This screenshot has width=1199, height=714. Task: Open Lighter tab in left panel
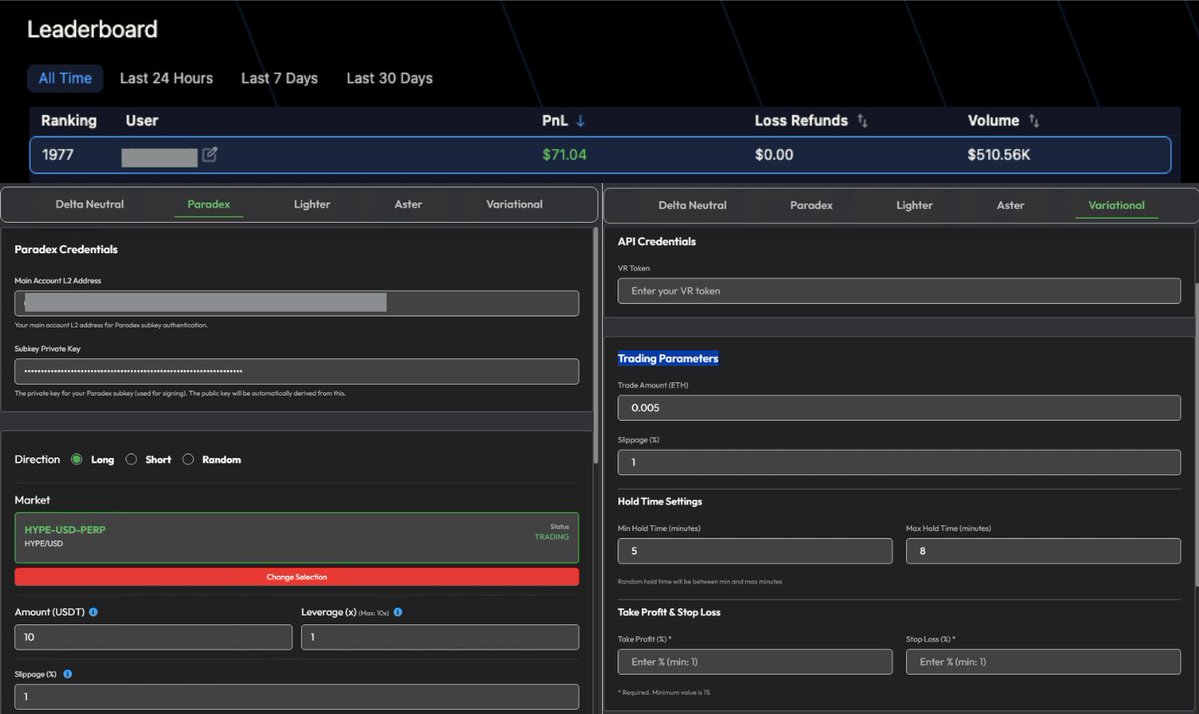click(312, 204)
